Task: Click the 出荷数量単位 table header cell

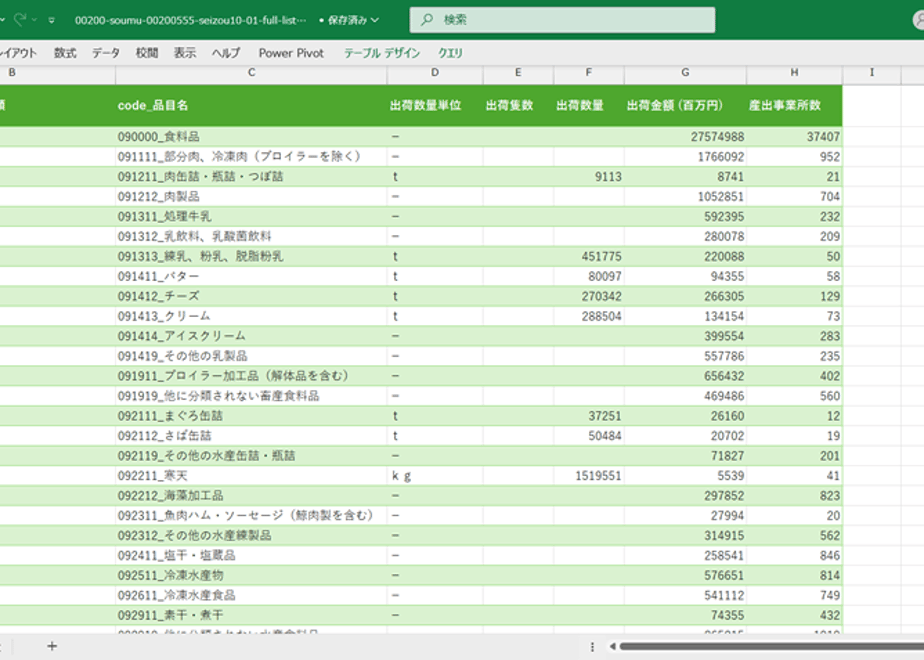Action: click(x=435, y=105)
